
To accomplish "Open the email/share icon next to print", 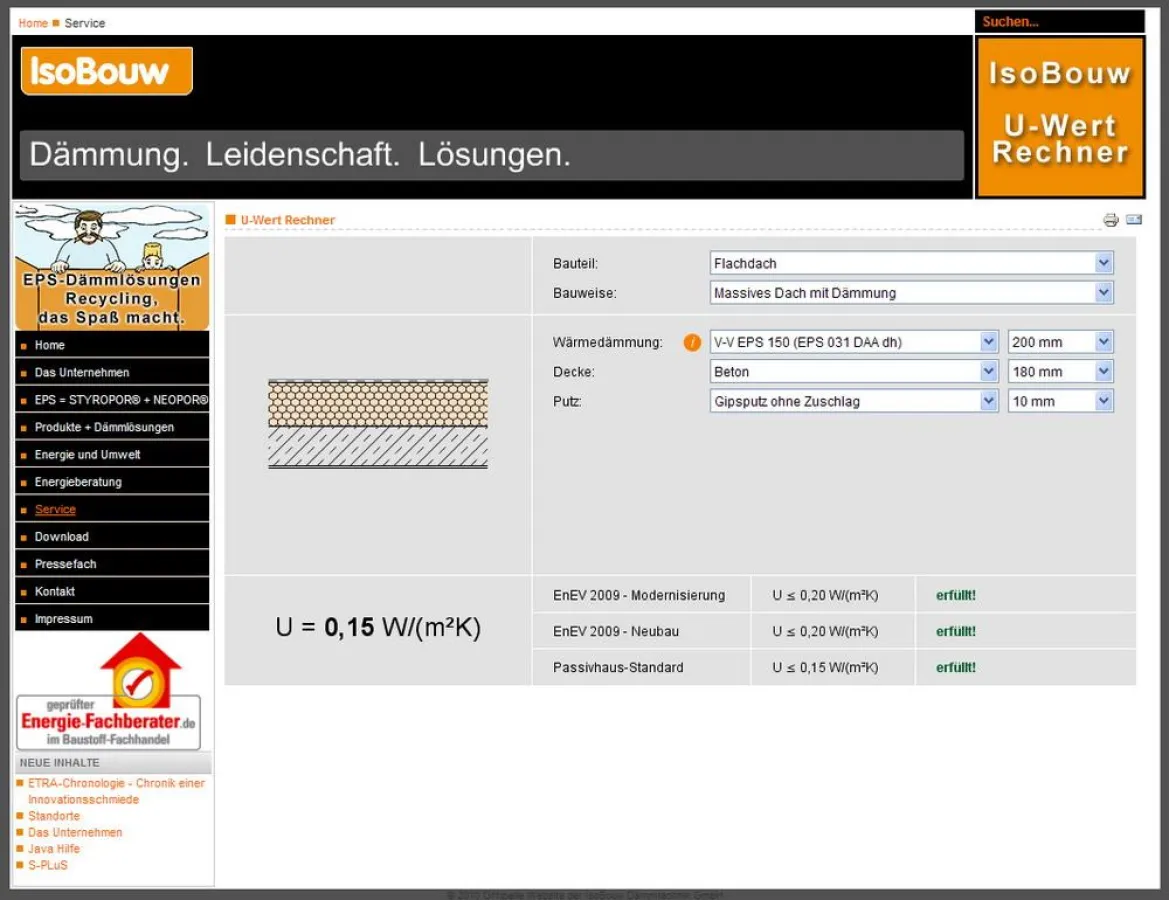I will tap(1132, 219).
